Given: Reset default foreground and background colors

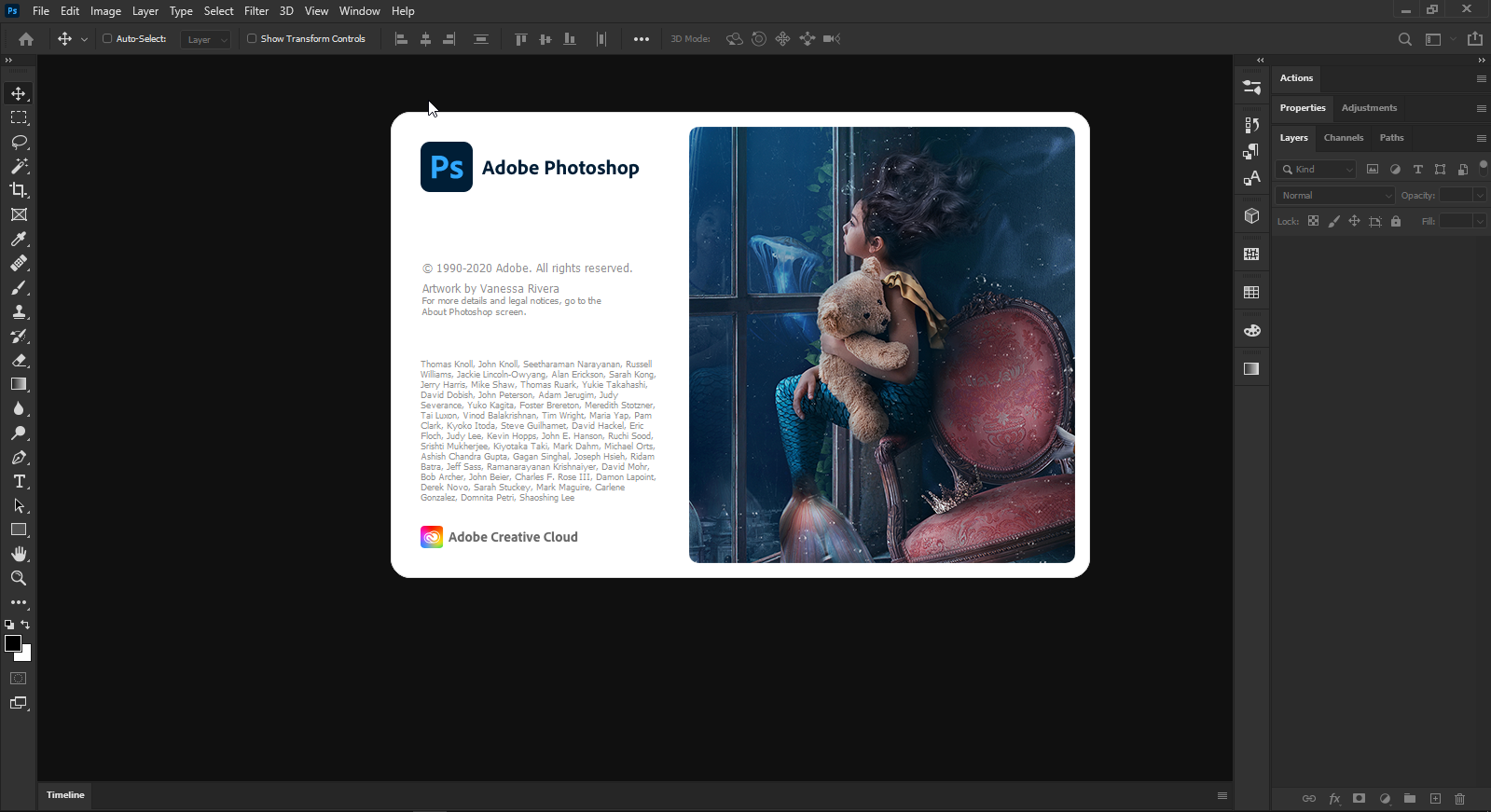Looking at the screenshot, I should (x=9, y=625).
